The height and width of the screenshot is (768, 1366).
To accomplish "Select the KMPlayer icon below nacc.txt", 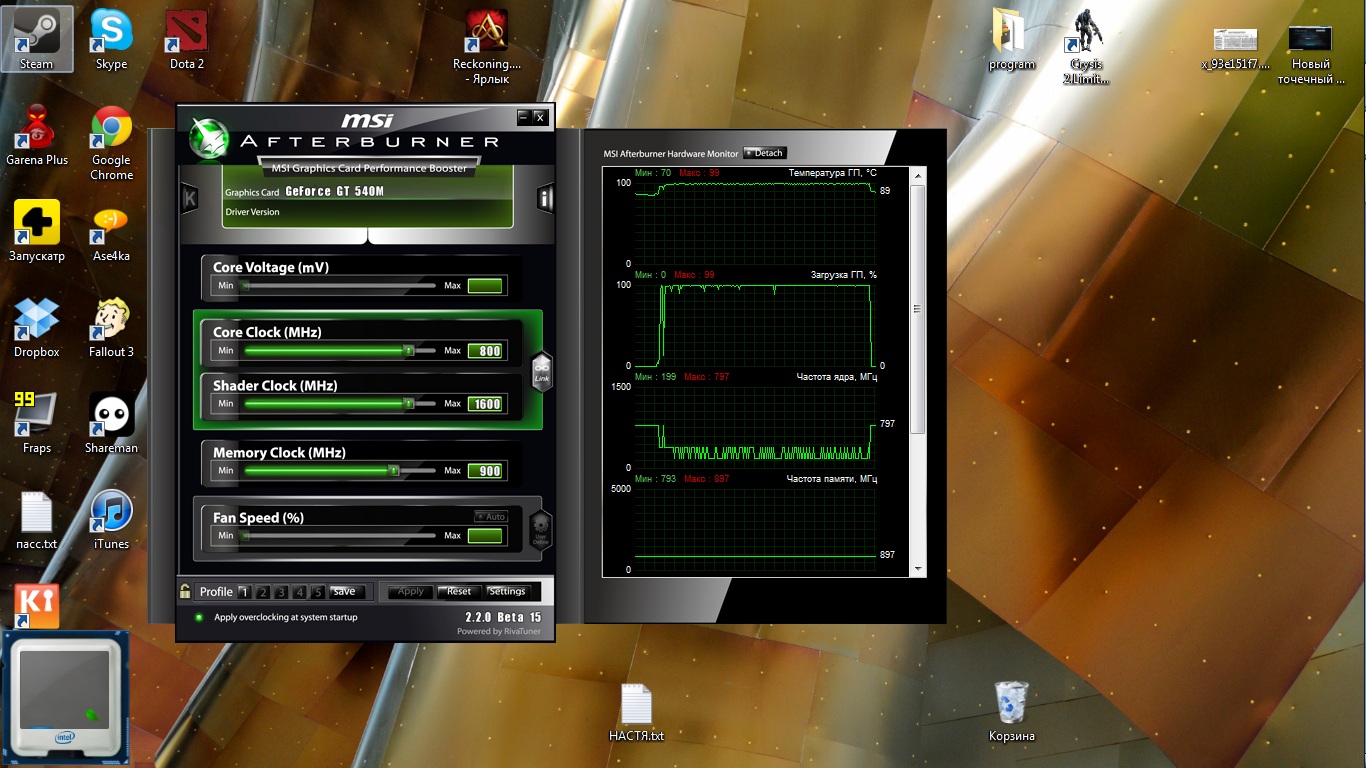I will [x=37, y=606].
